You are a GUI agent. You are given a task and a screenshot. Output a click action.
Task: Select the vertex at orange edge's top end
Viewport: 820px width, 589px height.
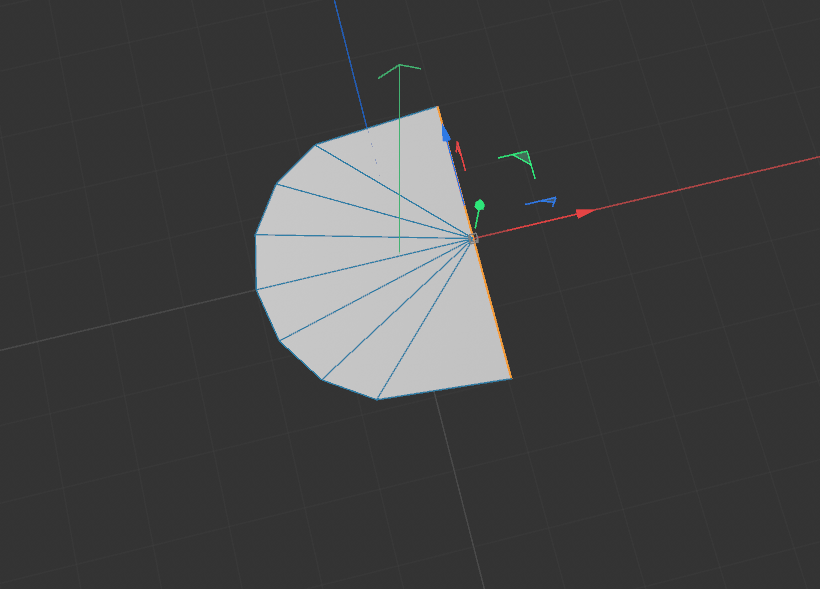coord(437,107)
